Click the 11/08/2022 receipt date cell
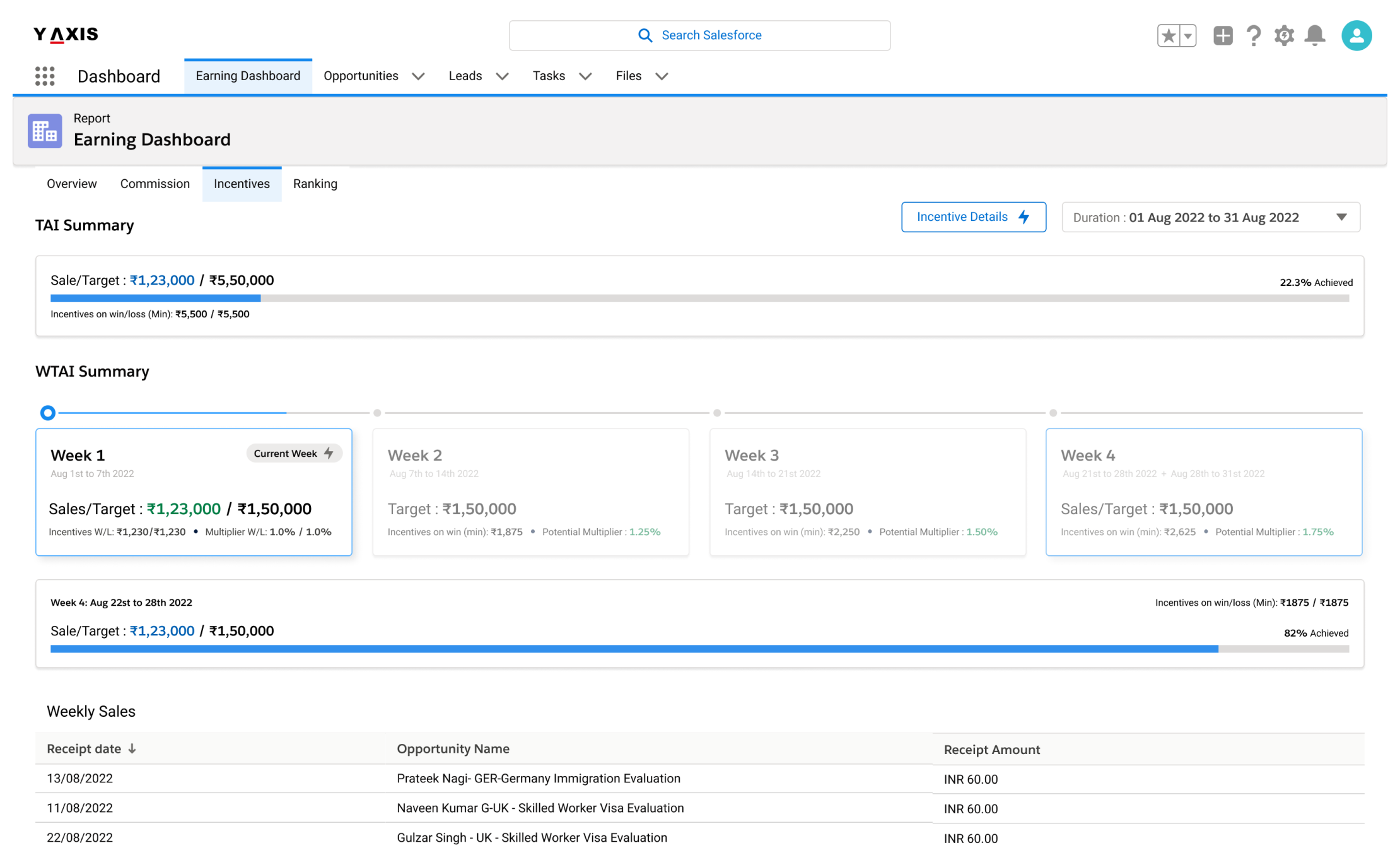Image resolution: width=1400 pixels, height=860 pixels. click(79, 808)
